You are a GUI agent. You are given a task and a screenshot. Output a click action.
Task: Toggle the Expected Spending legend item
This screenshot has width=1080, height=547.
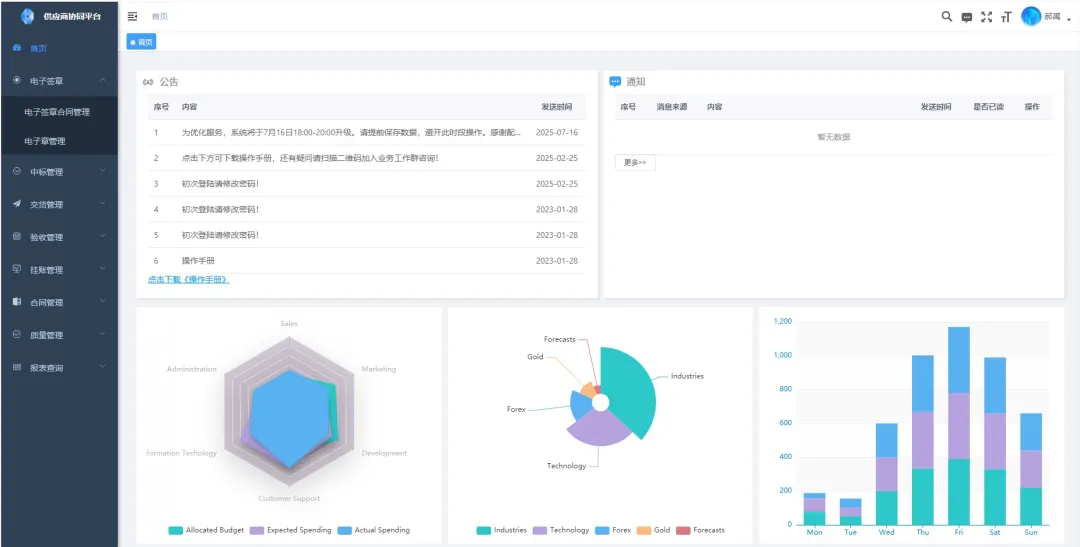[290, 530]
